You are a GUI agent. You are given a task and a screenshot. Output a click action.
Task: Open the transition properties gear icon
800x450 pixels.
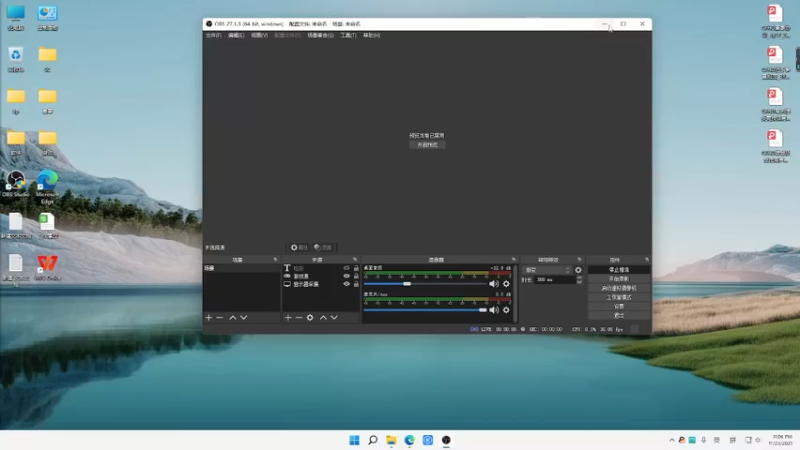coord(578,270)
